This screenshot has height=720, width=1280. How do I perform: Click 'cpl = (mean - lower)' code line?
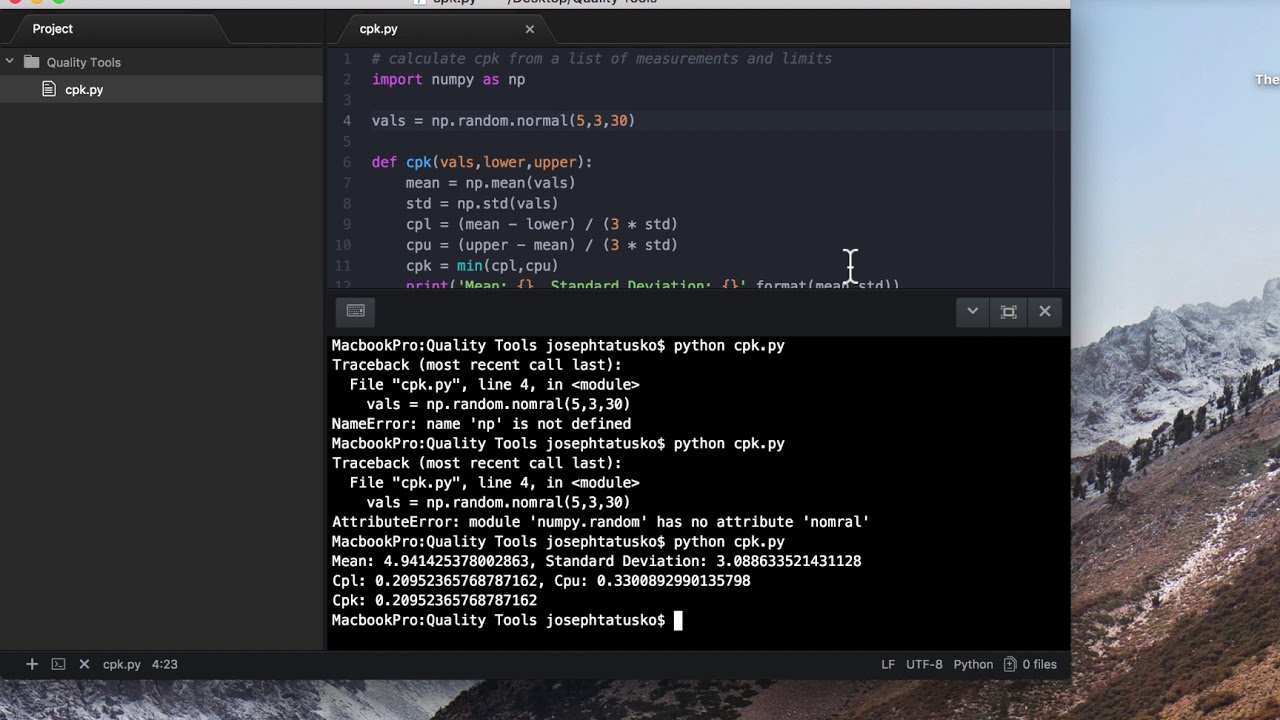(x=541, y=224)
